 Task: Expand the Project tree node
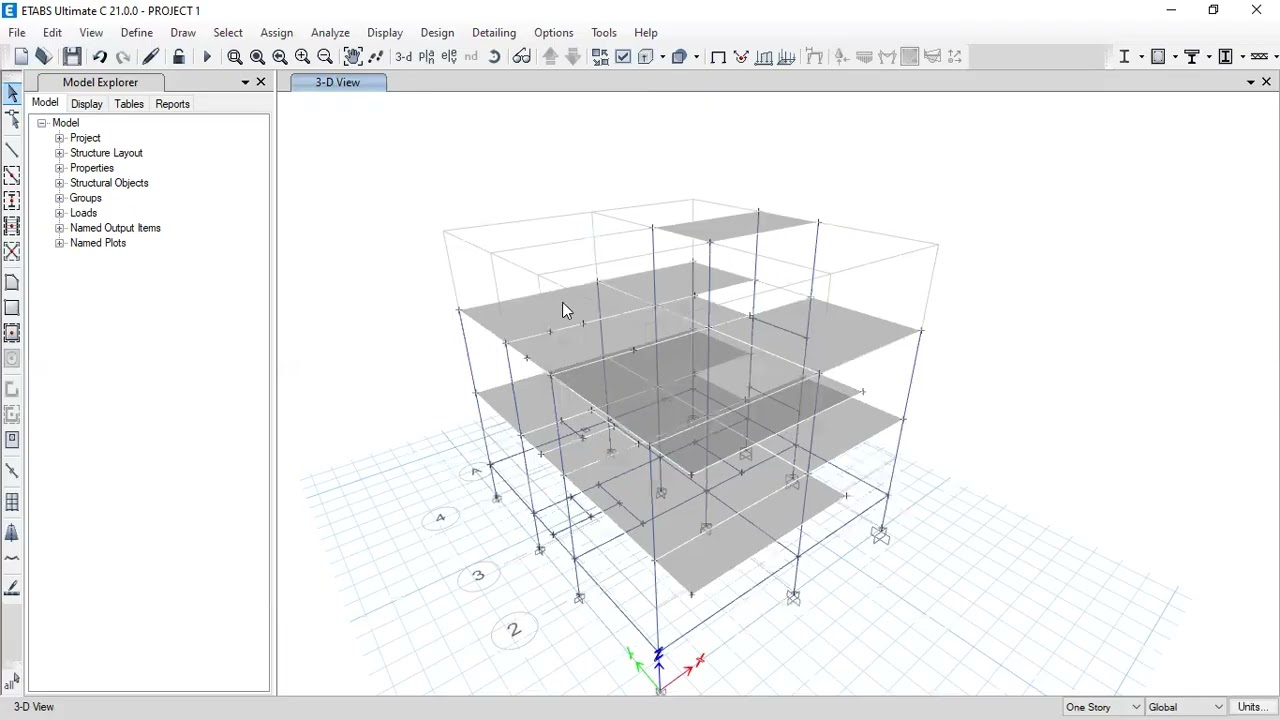point(60,138)
